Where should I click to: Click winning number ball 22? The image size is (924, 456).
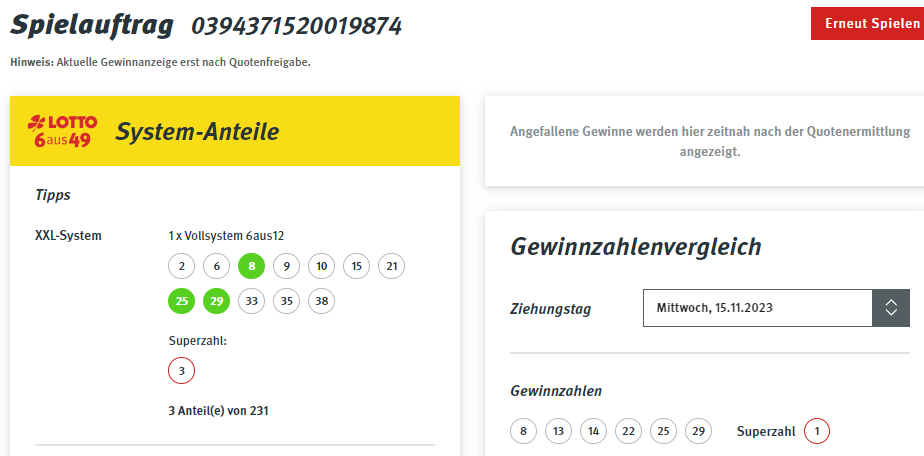pos(628,431)
